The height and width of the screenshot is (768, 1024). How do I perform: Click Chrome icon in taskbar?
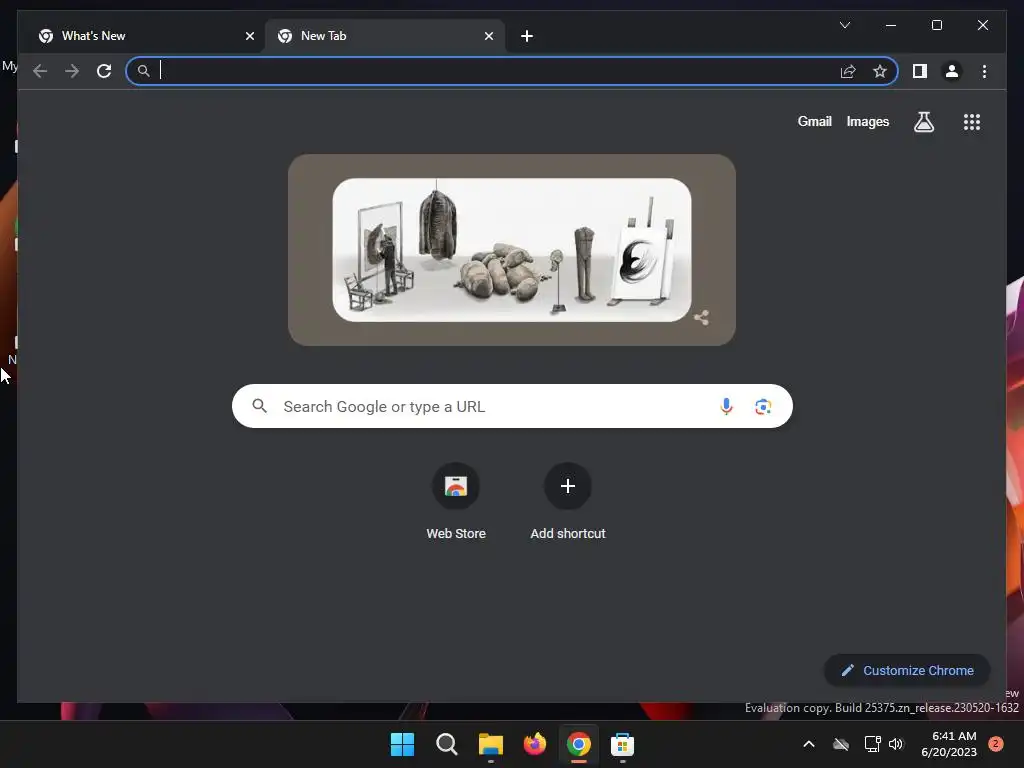[x=579, y=744]
